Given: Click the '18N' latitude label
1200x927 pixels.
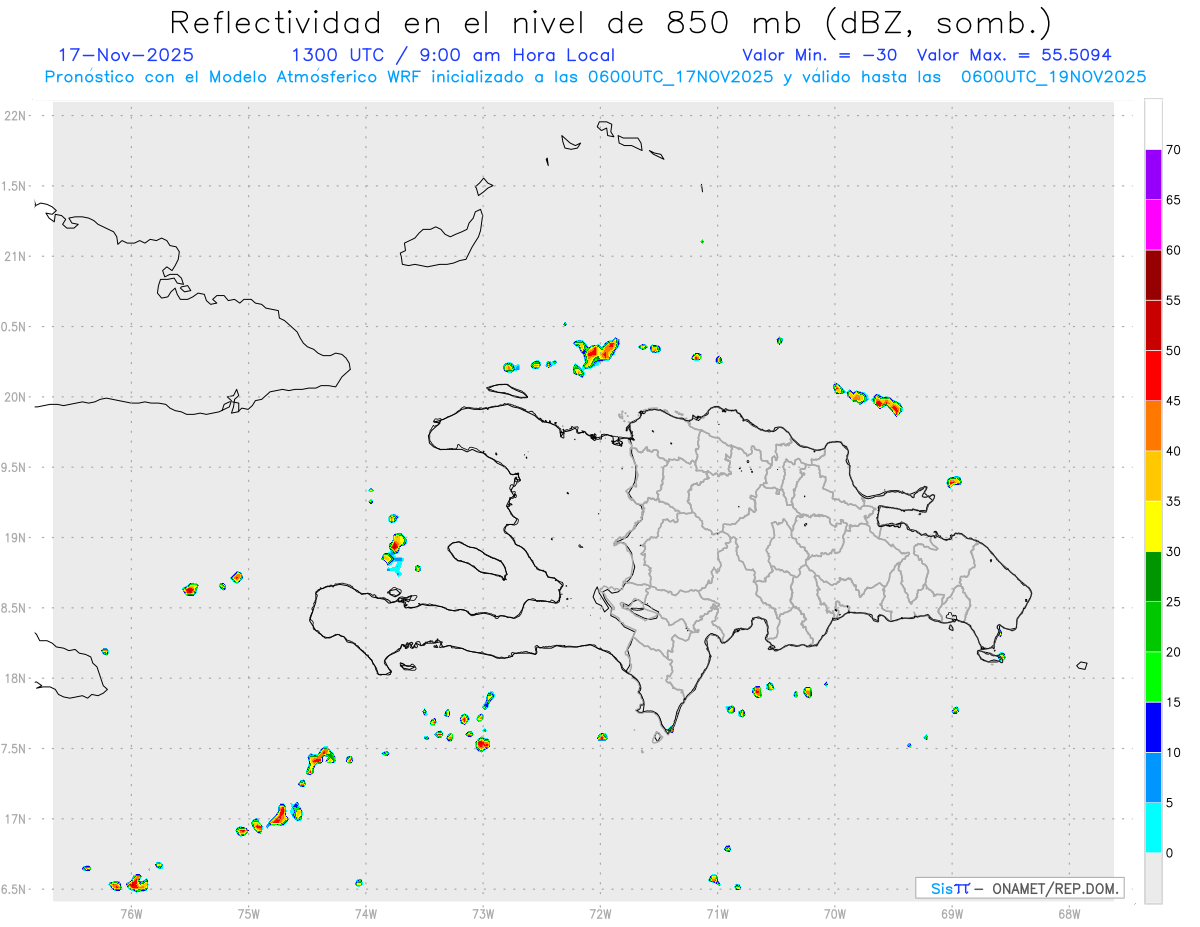Looking at the screenshot, I should [x=16, y=679].
